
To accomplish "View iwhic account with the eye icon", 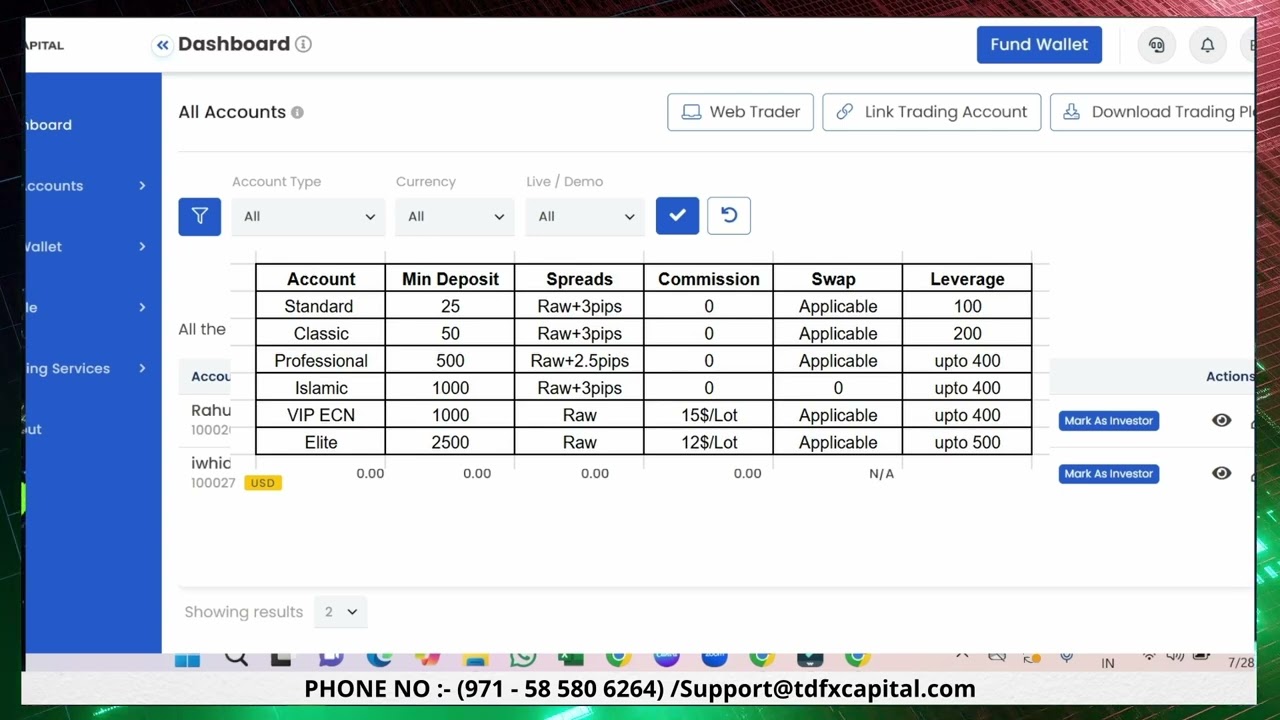I will [1222, 473].
